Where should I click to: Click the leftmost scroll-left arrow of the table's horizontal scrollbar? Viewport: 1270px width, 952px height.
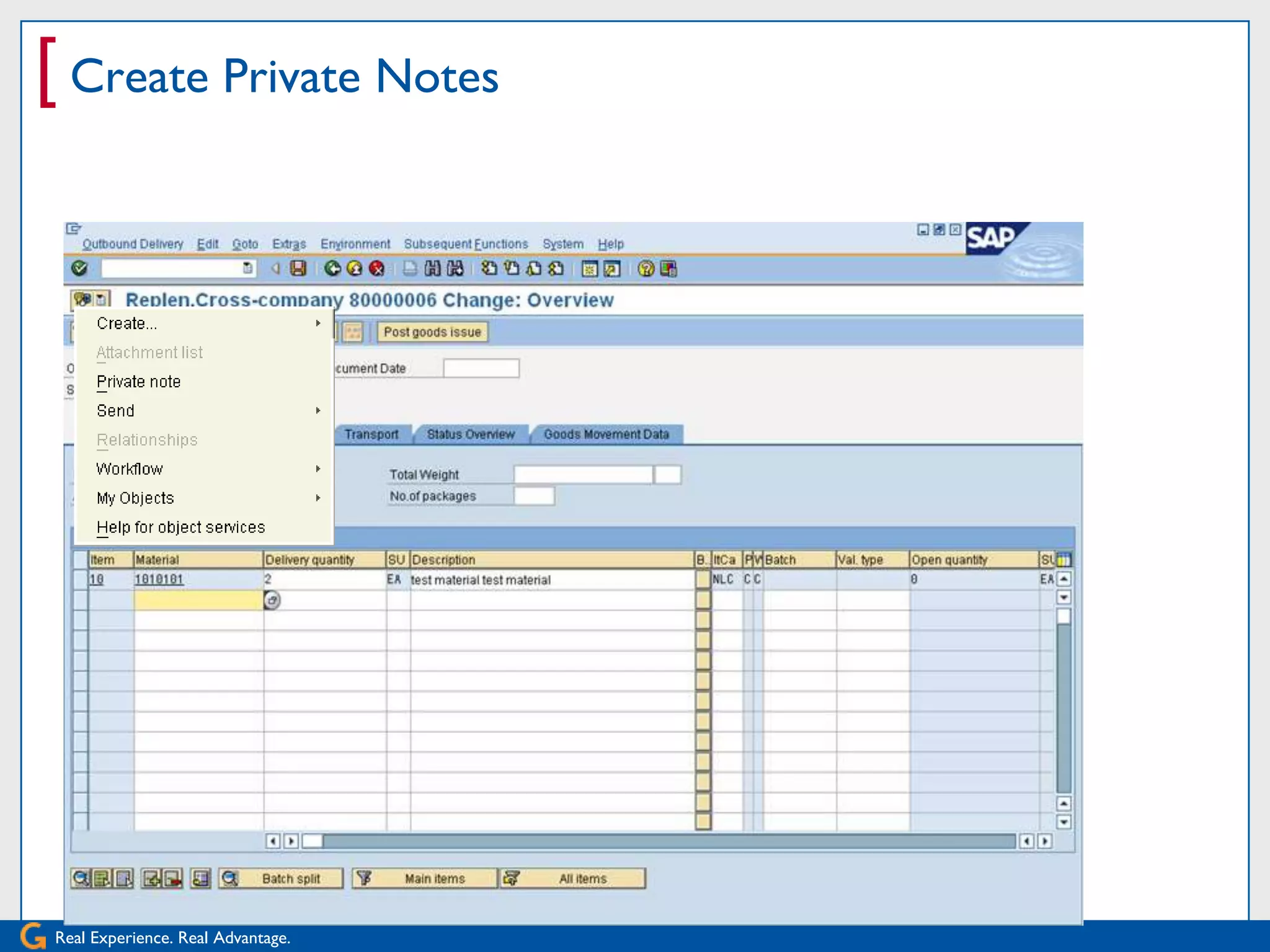(273, 841)
